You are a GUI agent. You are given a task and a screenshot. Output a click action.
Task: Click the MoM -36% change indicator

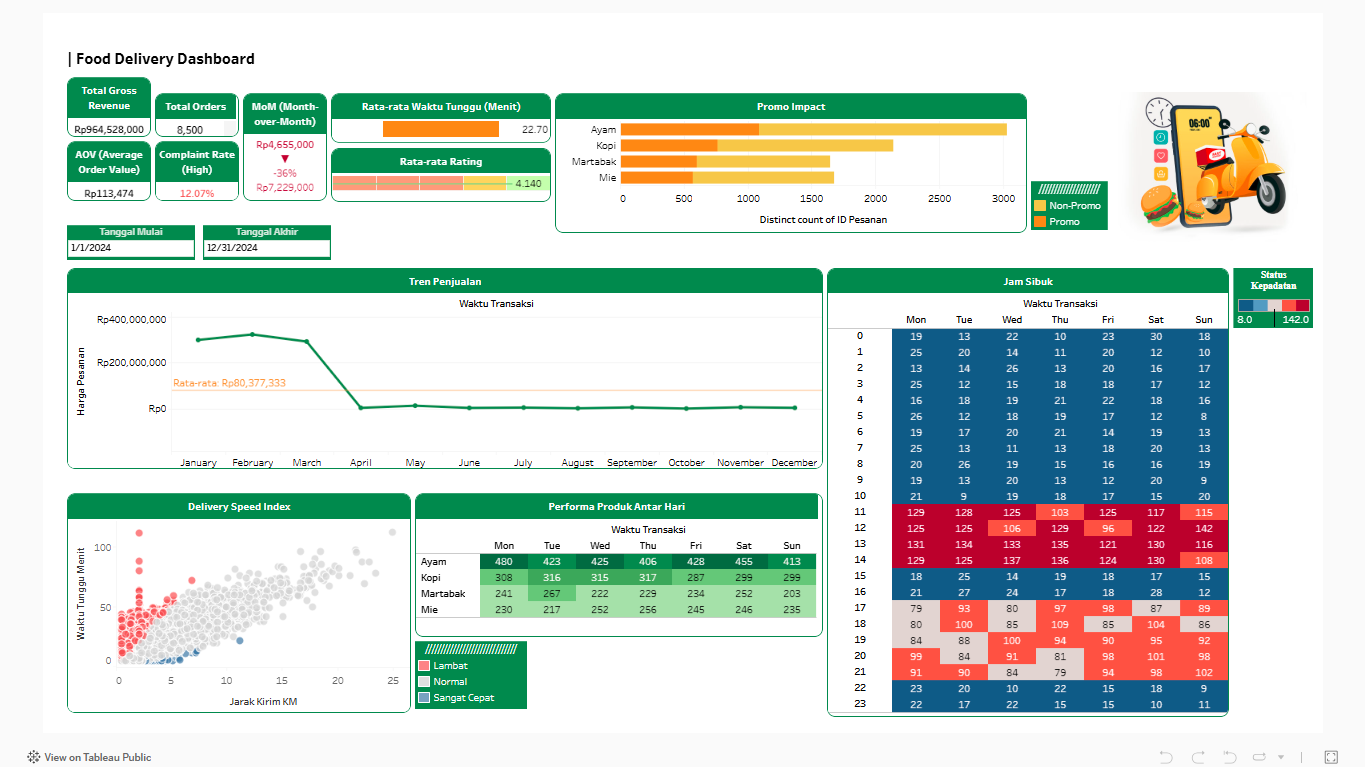tap(284, 172)
